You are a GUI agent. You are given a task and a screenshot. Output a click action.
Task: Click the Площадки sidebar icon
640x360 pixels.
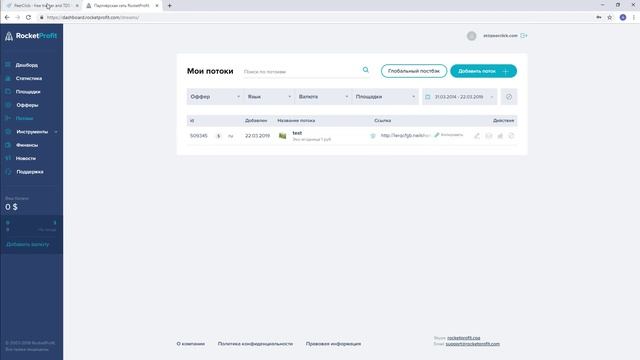(8, 91)
